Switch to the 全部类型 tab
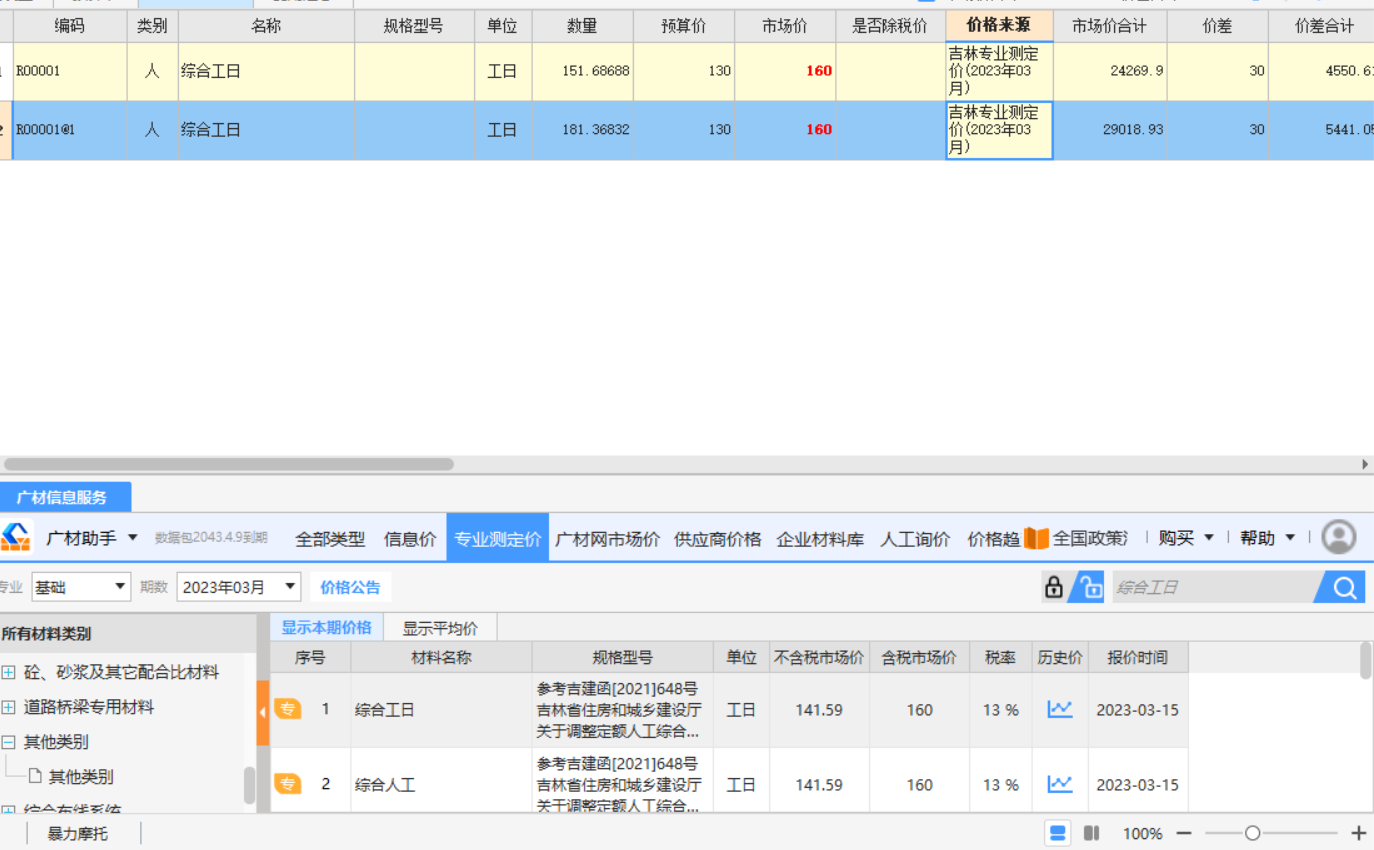This screenshot has width=1374, height=850. [330, 539]
